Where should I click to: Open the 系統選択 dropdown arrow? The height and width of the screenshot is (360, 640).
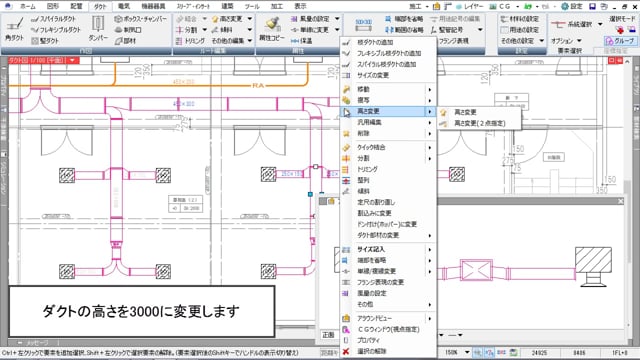(x=600, y=24)
